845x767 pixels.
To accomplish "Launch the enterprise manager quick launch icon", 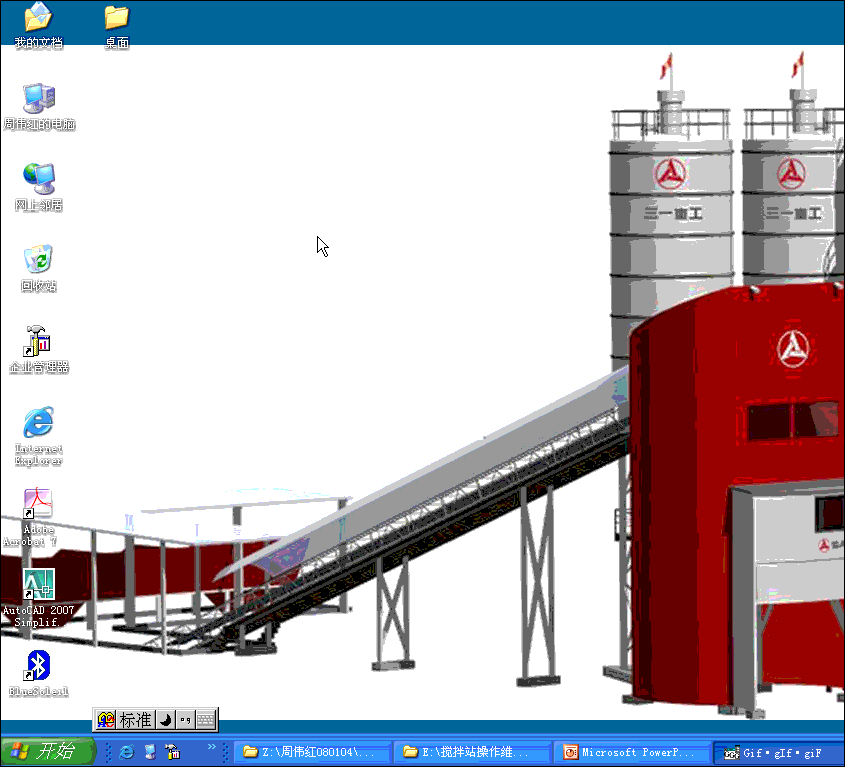I will (x=173, y=752).
